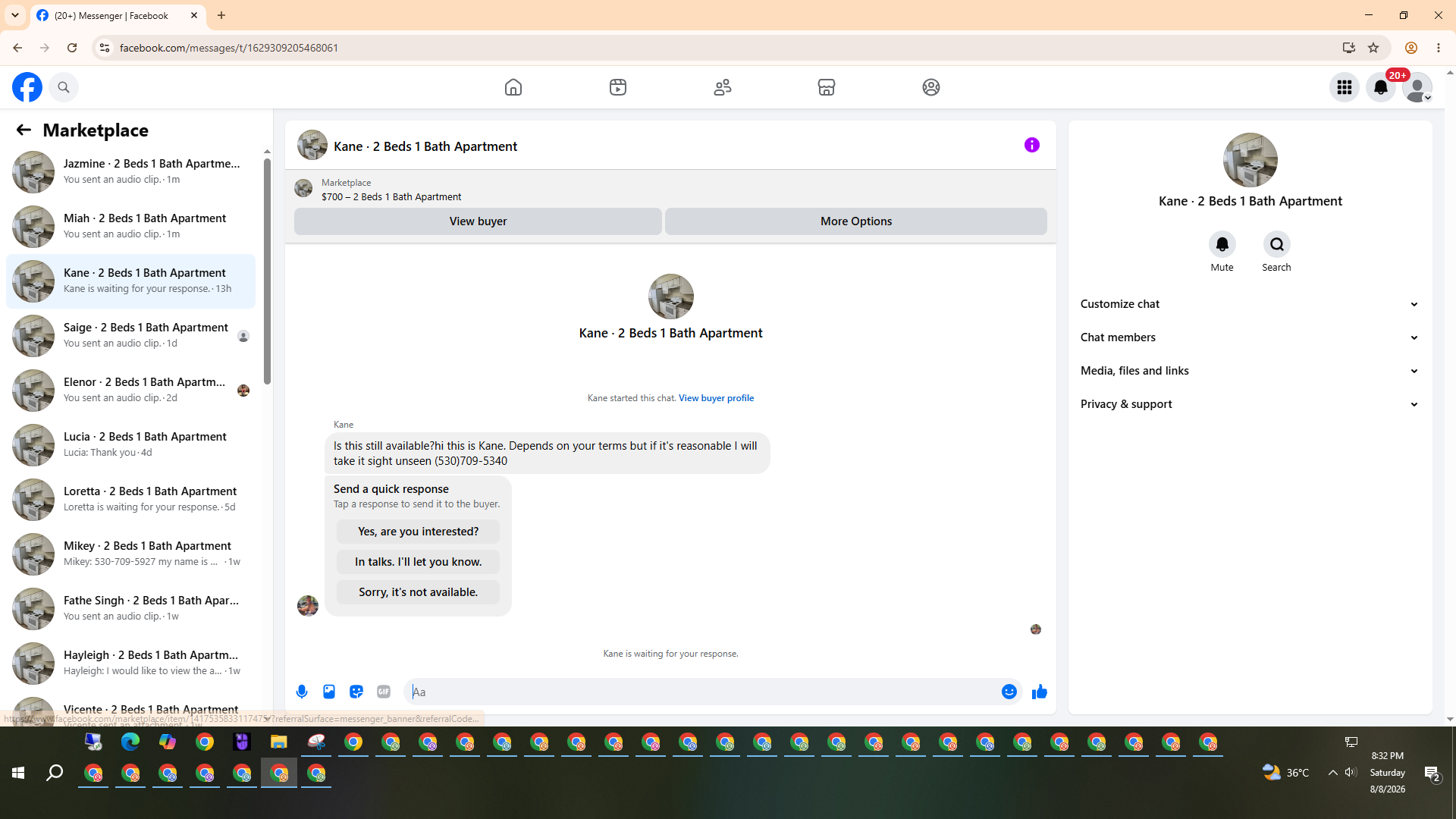Image resolution: width=1456 pixels, height=819 pixels.
Task: Open the $700 listing banner thumbnail
Action: pos(303,188)
